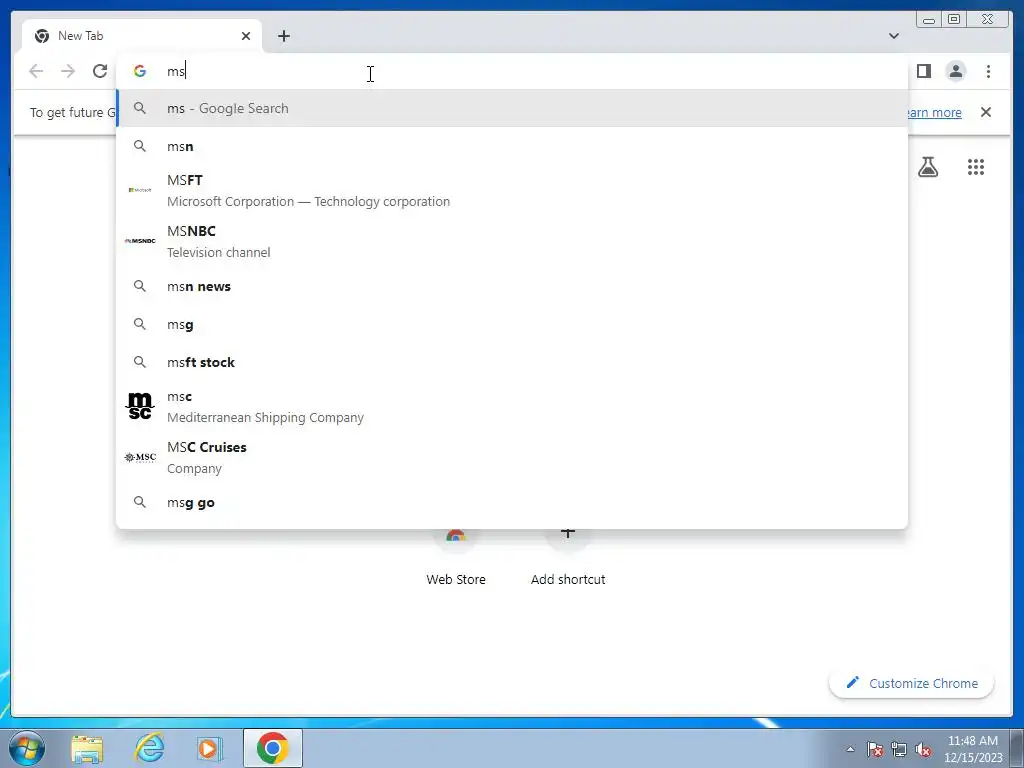
Task: Open the clock showing 11:48 AM
Action: click(973, 749)
